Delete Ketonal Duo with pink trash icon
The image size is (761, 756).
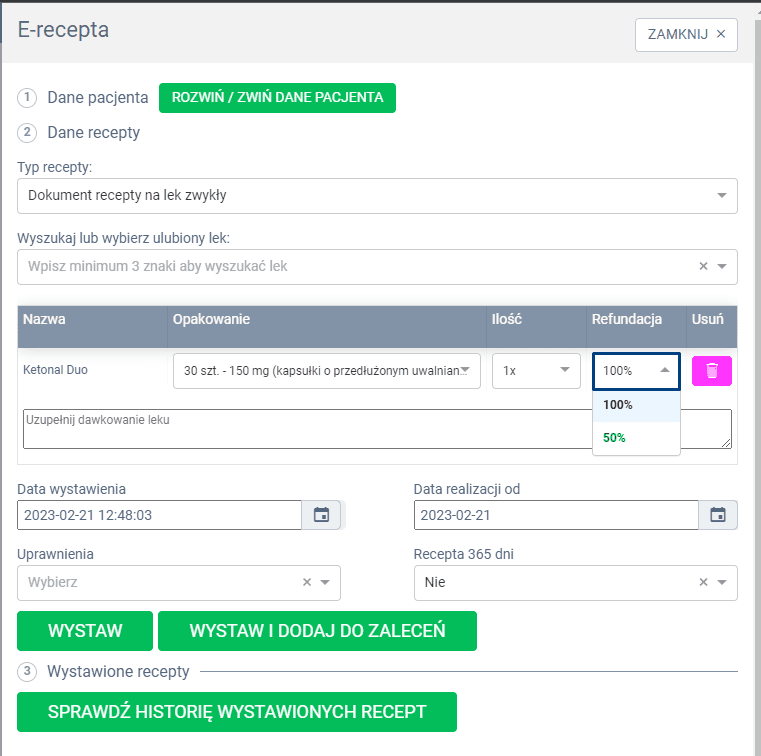point(711,371)
